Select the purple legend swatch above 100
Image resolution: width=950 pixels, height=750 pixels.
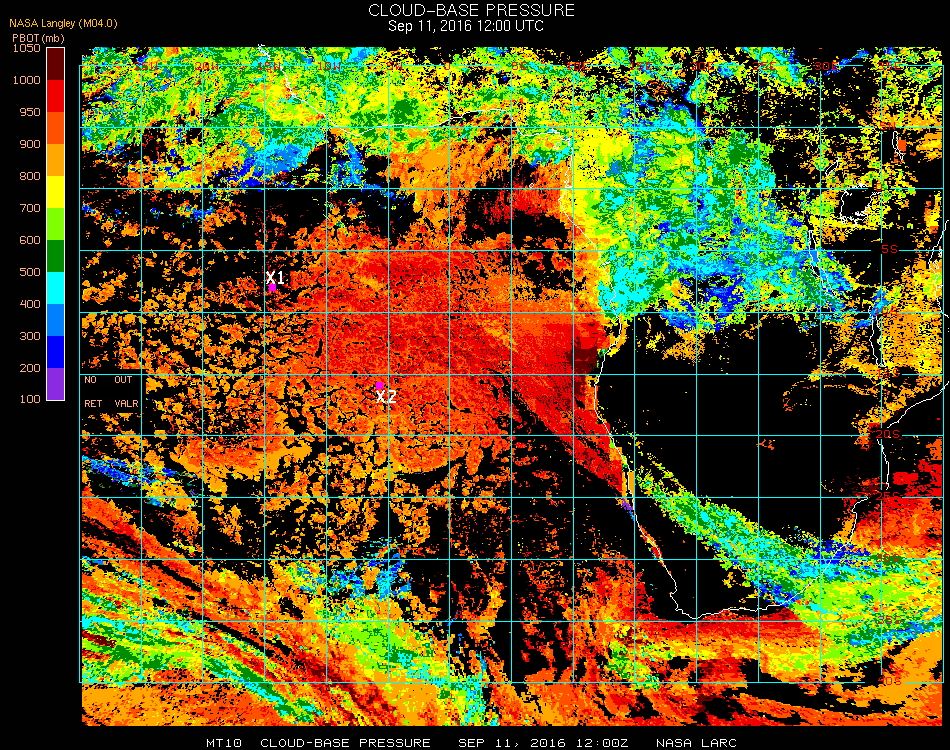pos(56,384)
